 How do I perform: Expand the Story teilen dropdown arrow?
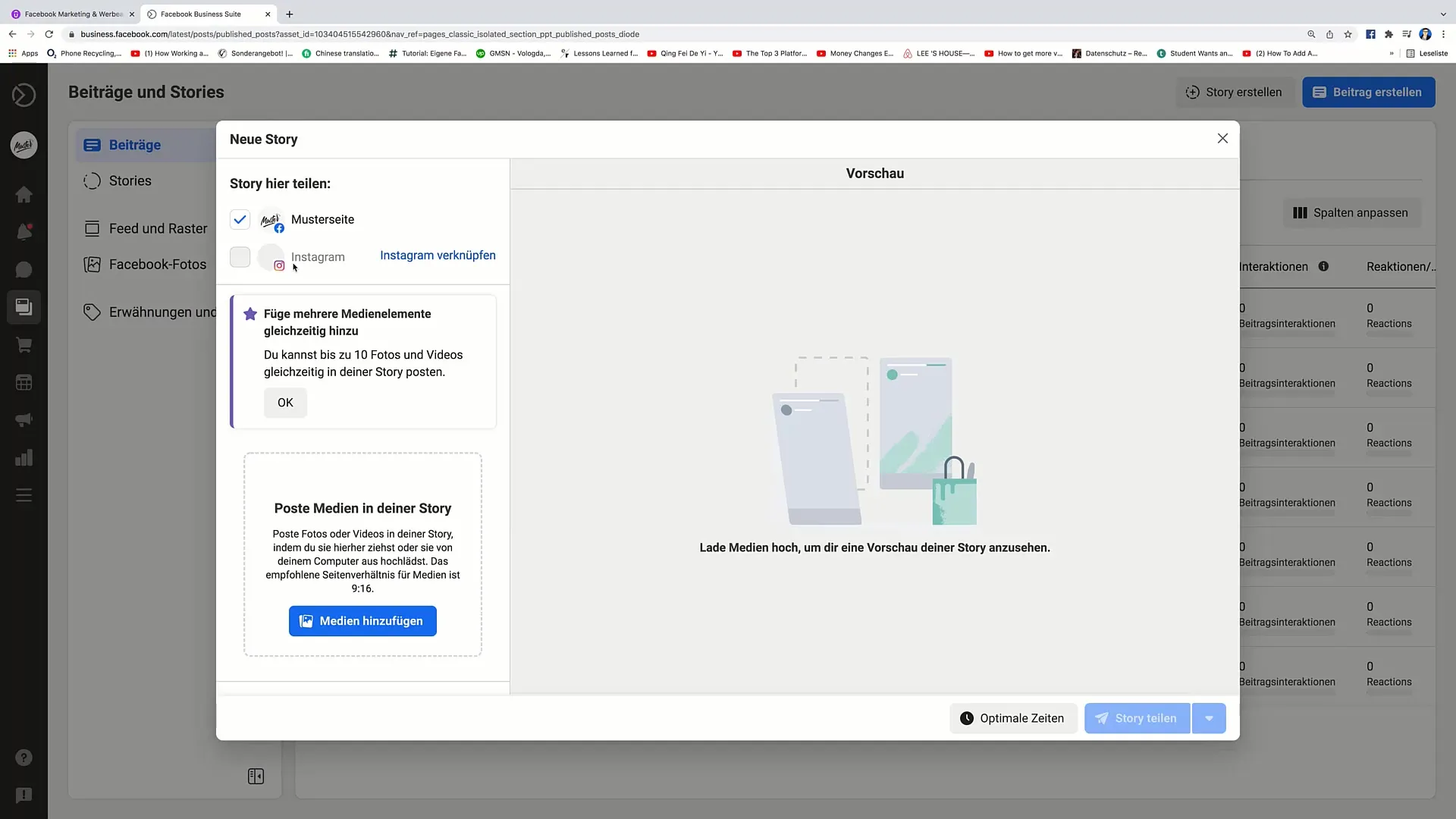click(1209, 718)
